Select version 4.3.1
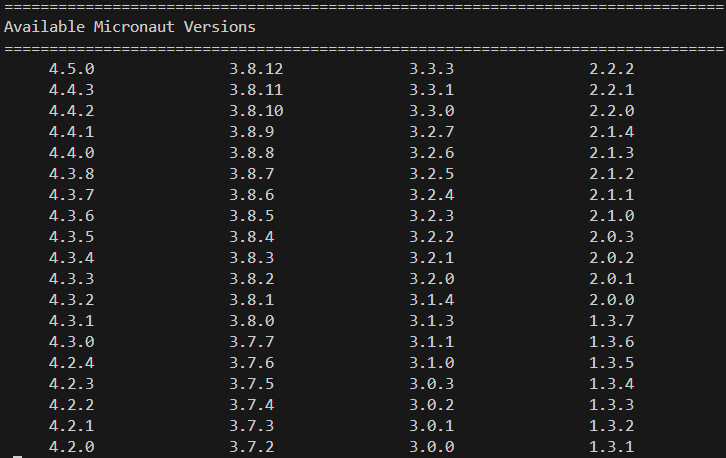The width and height of the screenshot is (726, 458). click(71, 321)
